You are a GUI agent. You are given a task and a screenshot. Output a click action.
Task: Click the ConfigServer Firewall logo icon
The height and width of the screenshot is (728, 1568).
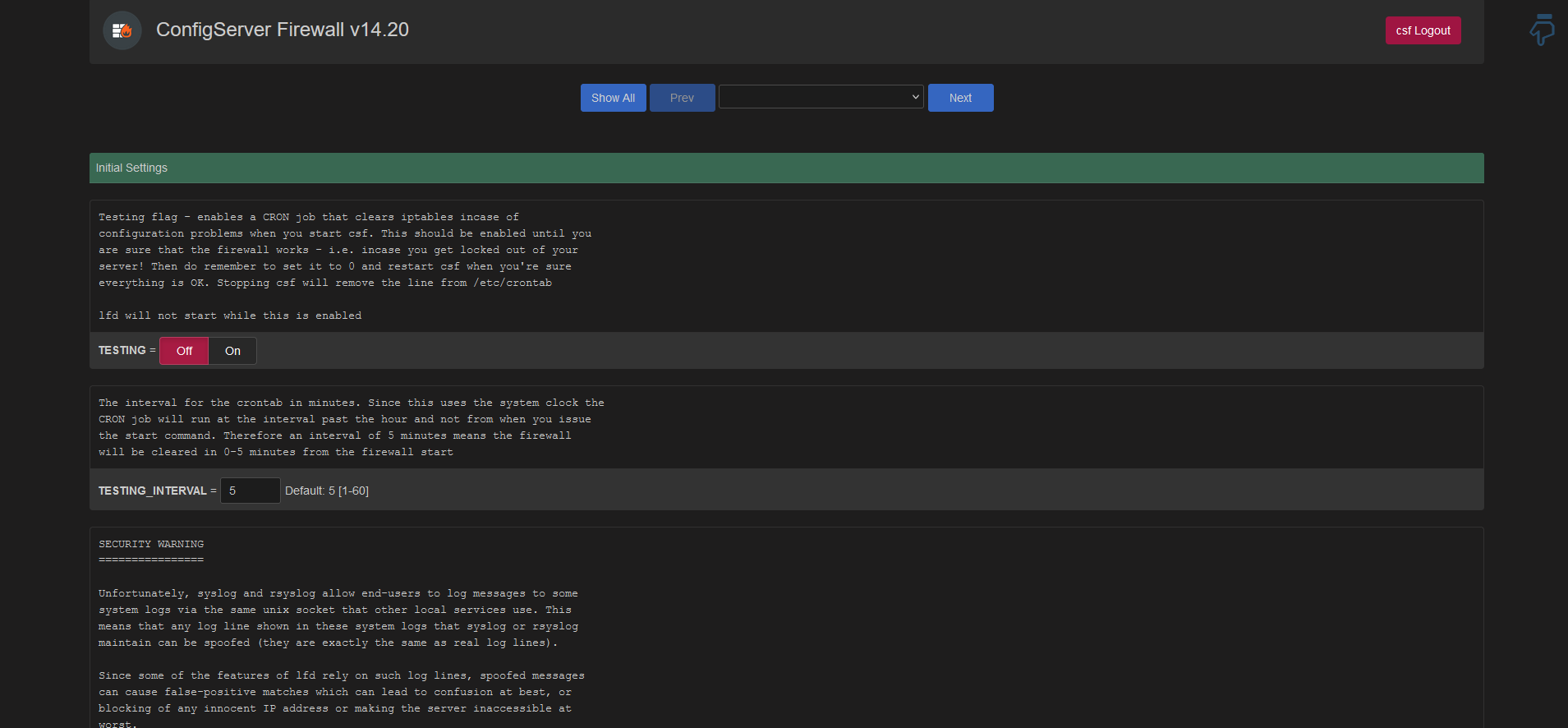[x=122, y=30]
